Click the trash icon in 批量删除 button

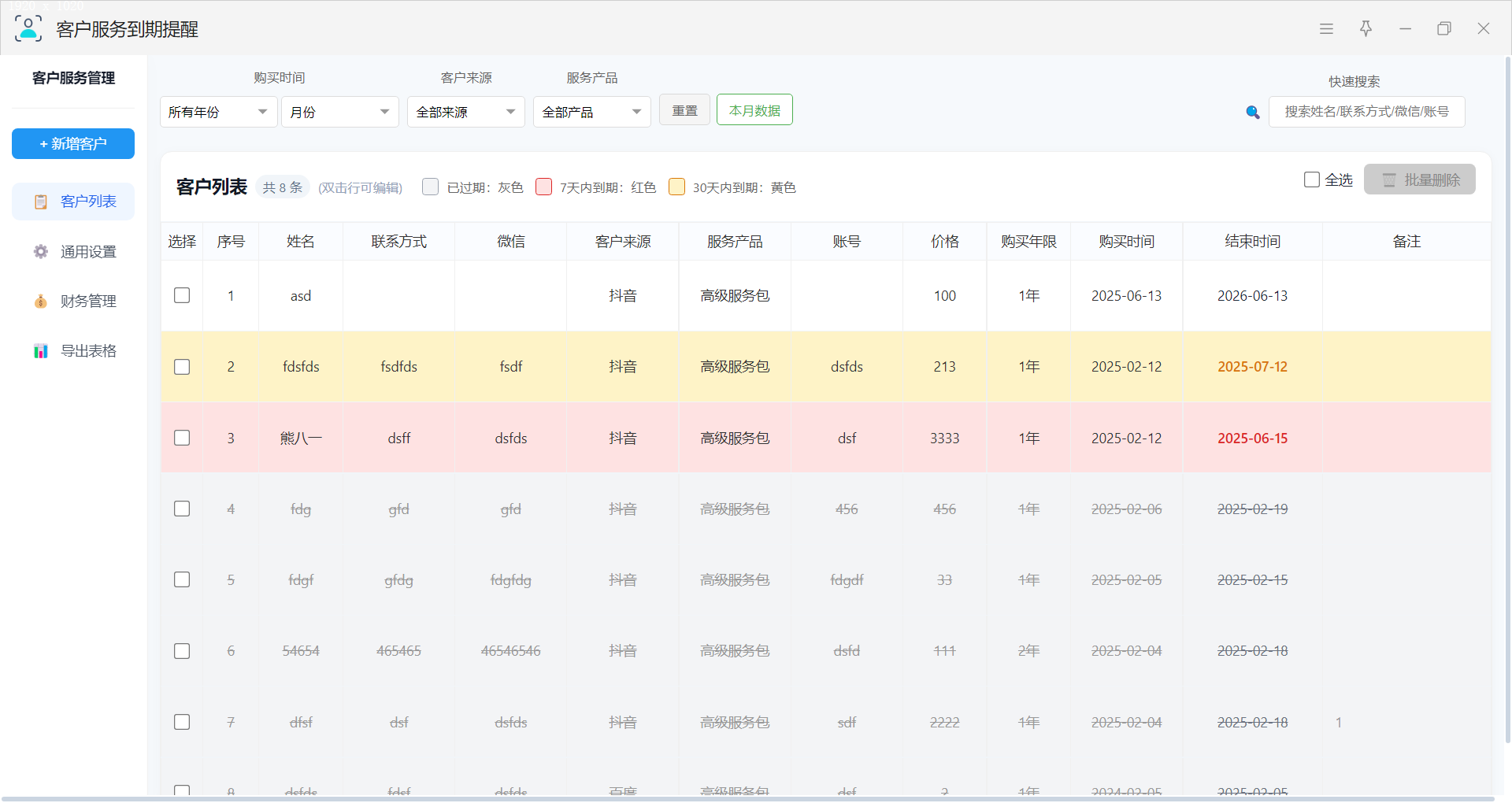[1389, 180]
